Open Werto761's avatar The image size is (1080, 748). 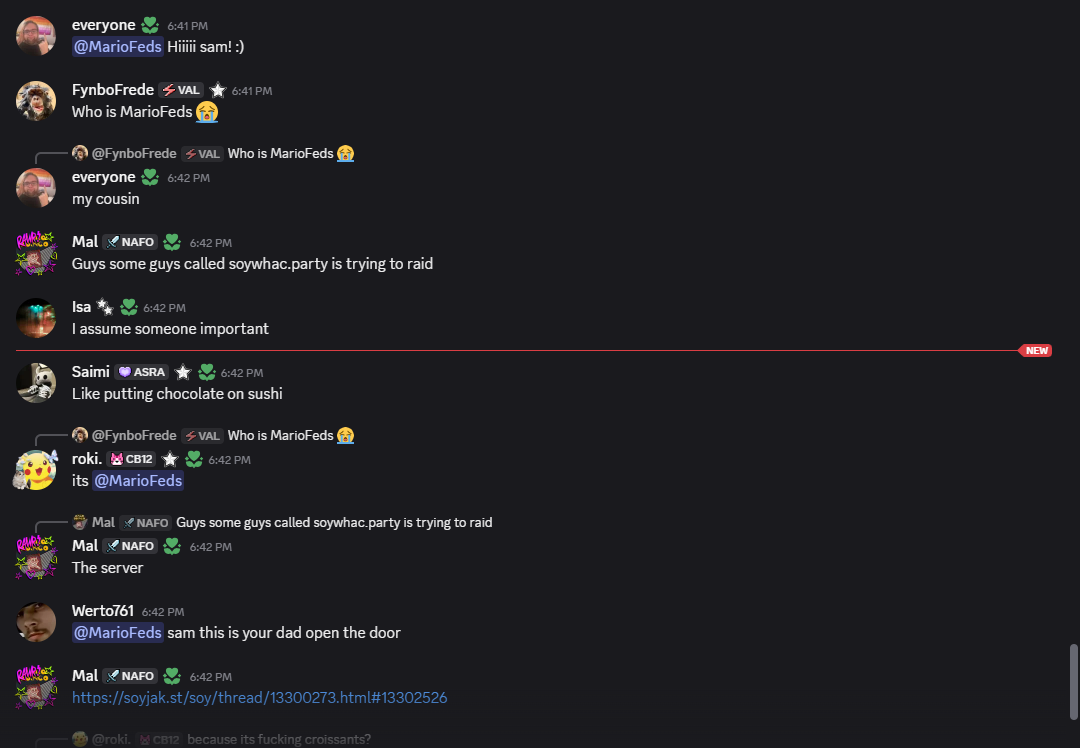tap(36, 622)
